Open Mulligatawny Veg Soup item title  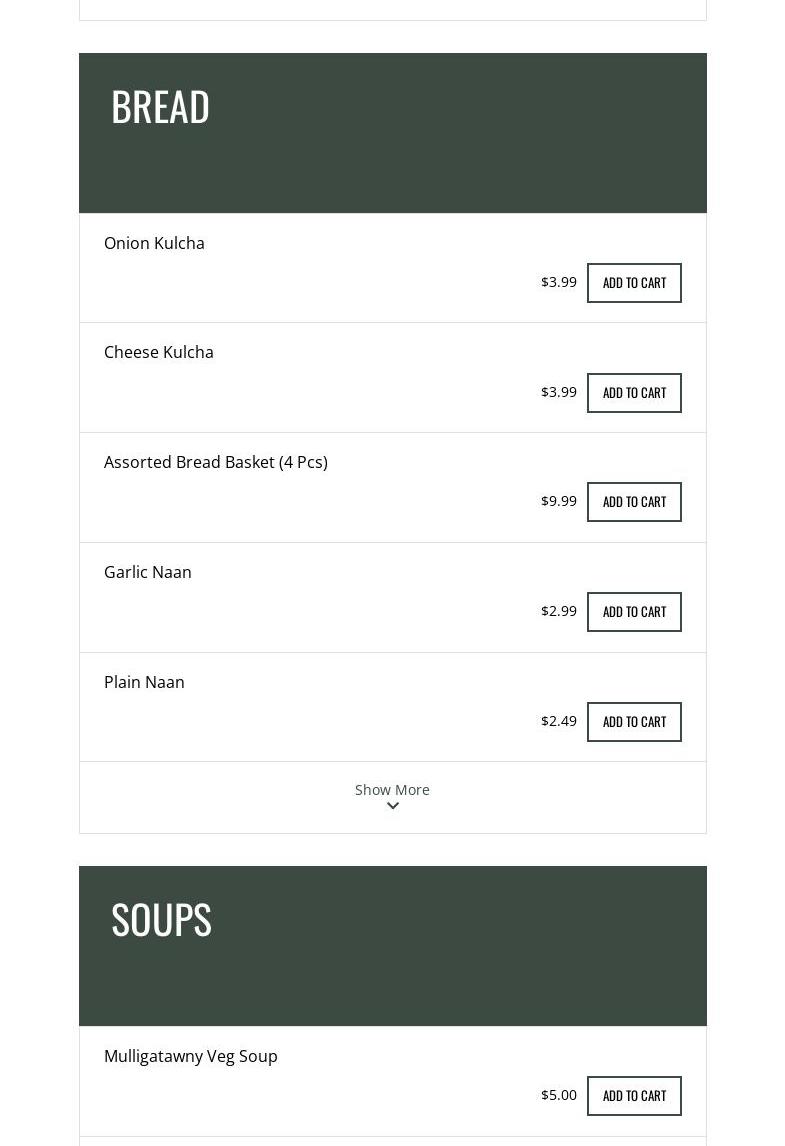(x=191, y=1056)
